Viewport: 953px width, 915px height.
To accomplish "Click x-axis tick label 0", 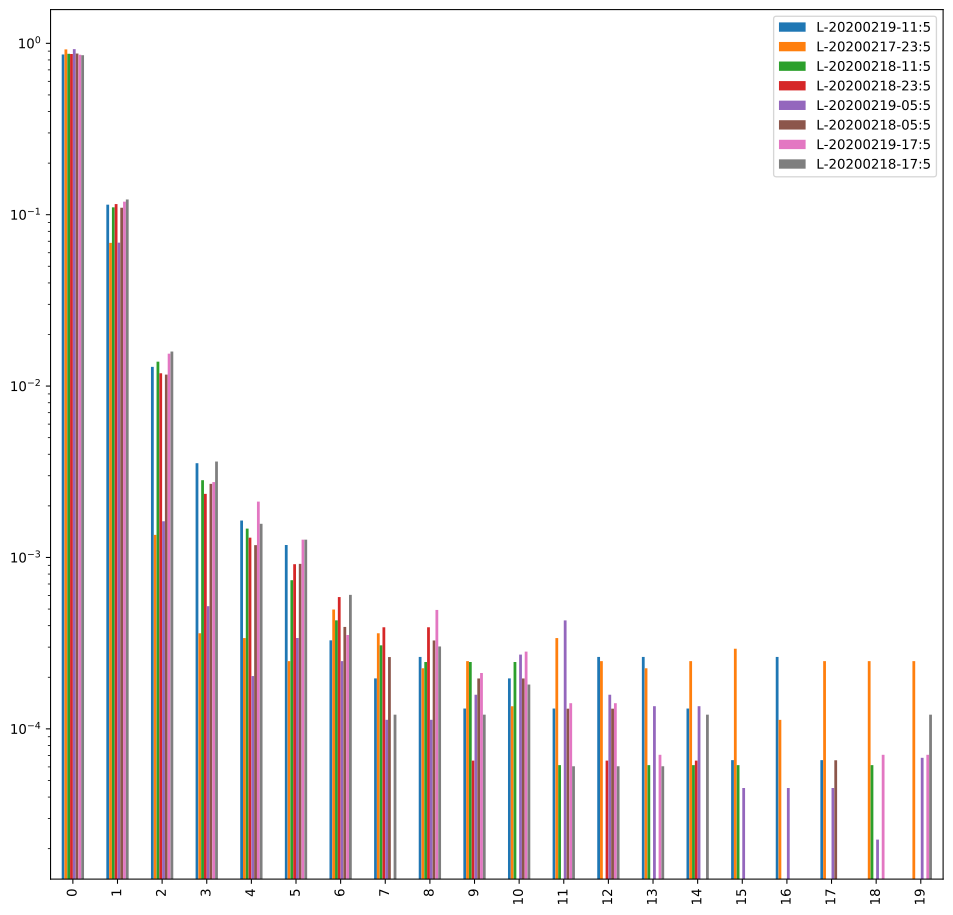I will (72, 891).
